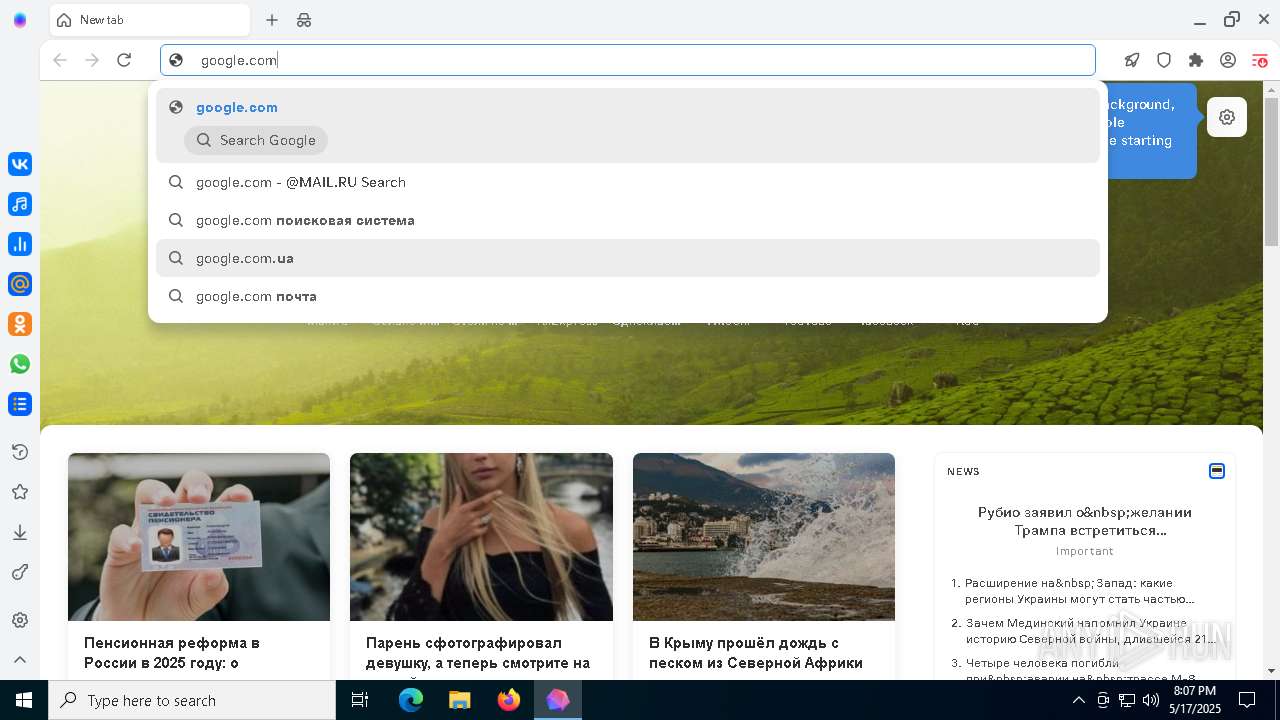The height and width of the screenshot is (720, 1280).
Task: Open new tab page customization gear
Action: (x=1227, y=117)
